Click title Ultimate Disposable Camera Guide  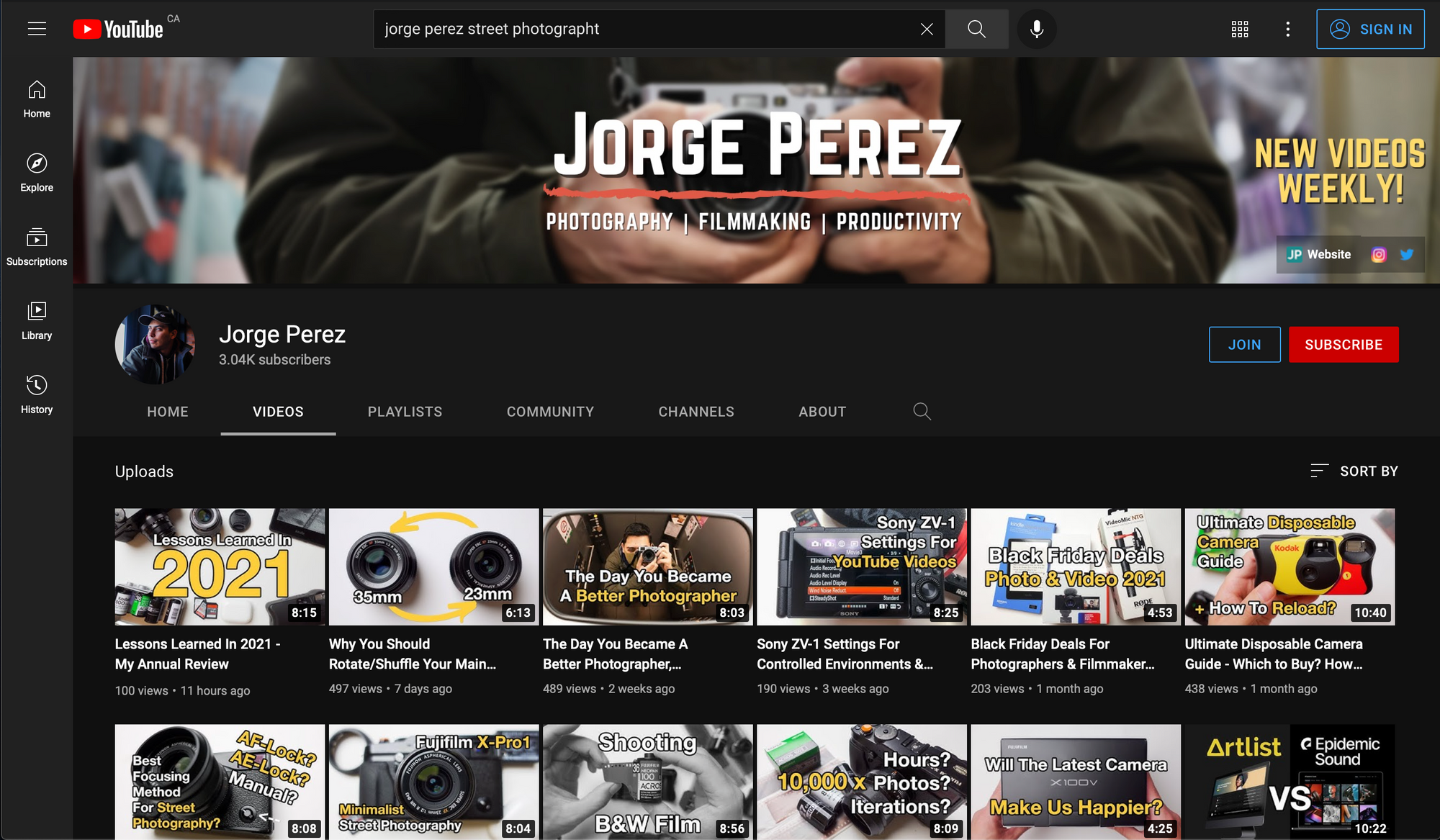pyautogui.click(x=1274, y=654)
